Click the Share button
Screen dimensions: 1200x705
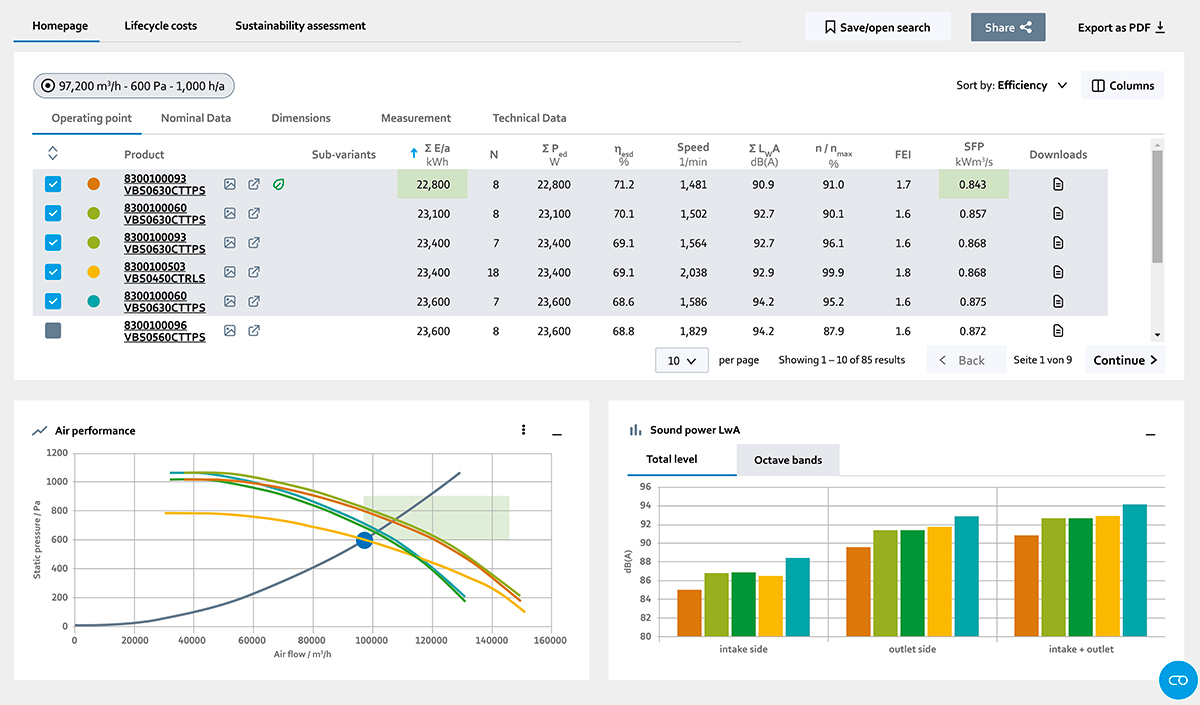1008,27
